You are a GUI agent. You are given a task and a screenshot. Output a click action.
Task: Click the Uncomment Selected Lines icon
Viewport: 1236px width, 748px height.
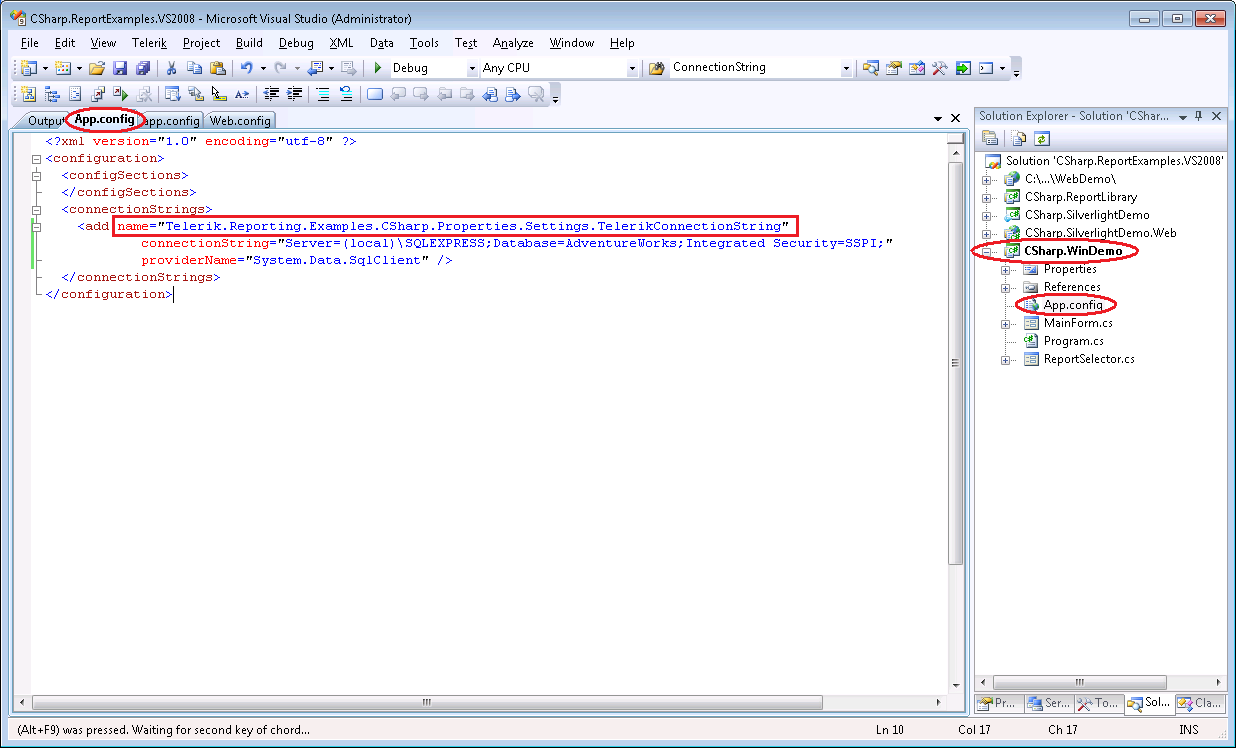pos(346,94)
